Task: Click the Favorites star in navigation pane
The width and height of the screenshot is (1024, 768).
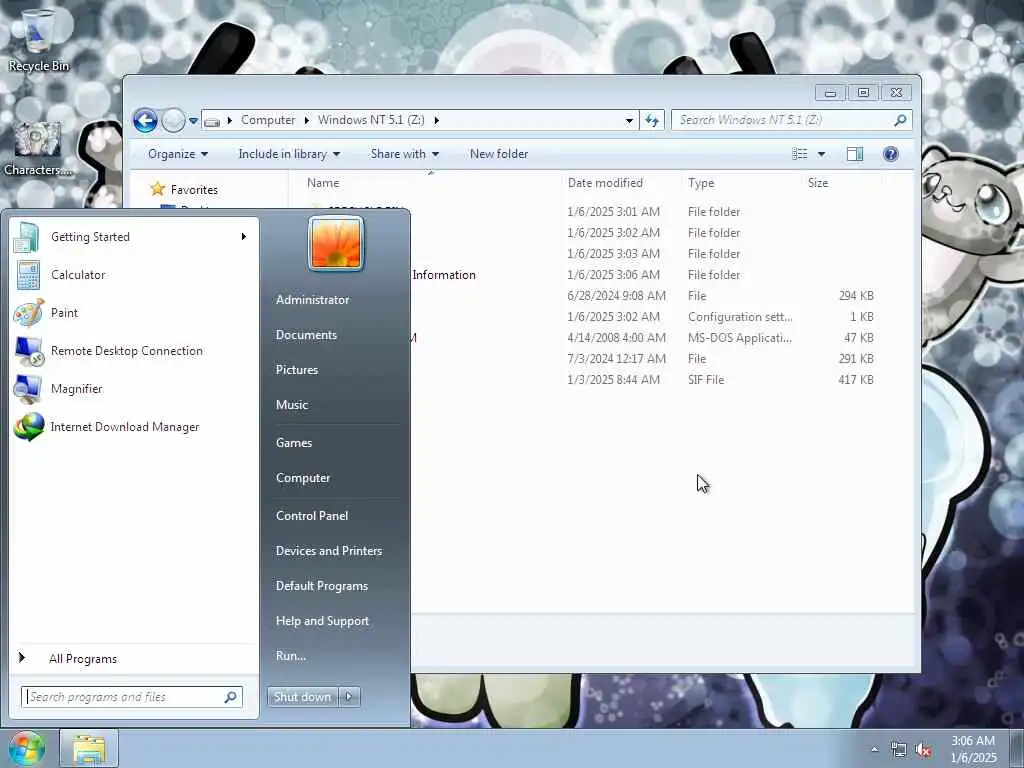Action: tap(157, 189)
